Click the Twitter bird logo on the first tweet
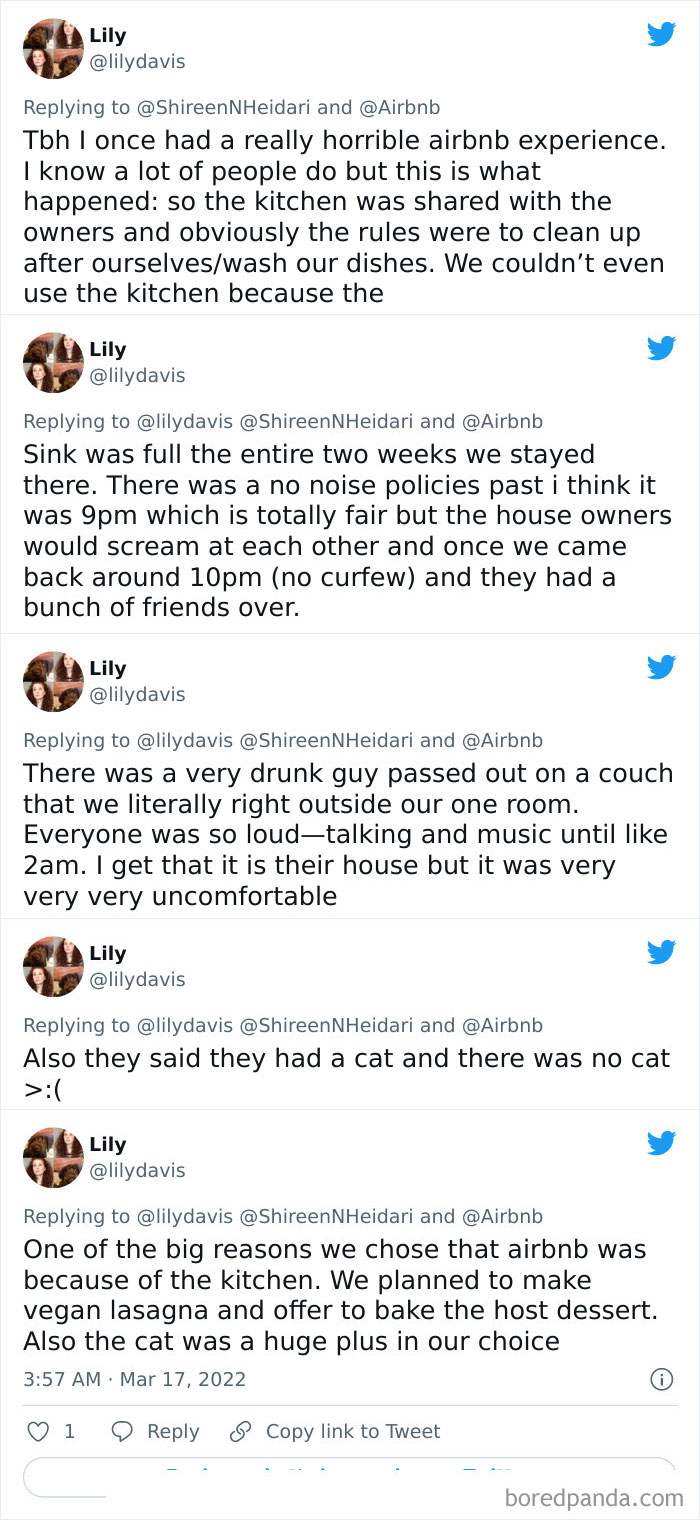The image size is (700, 1520). tap(661, 33)
